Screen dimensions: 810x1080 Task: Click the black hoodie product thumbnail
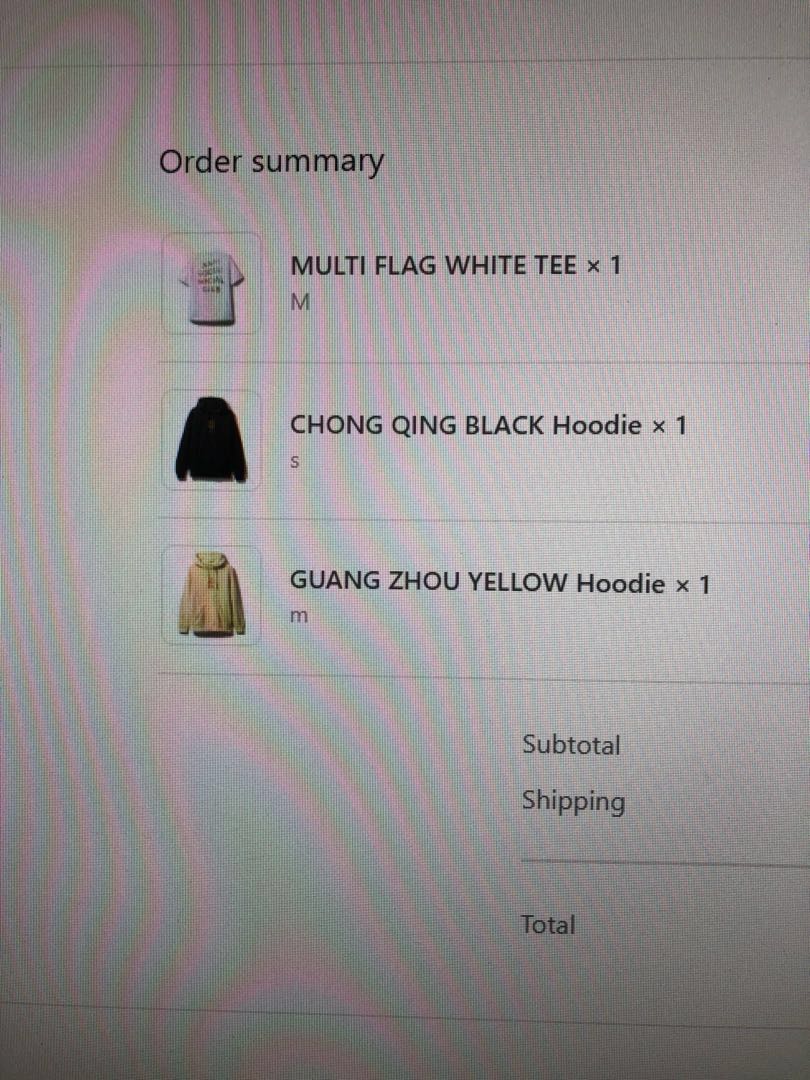tap(211, 439)
